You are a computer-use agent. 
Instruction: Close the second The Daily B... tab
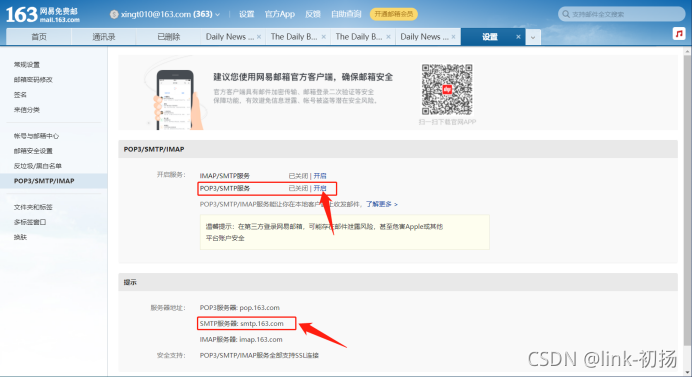tap(388, 37)
